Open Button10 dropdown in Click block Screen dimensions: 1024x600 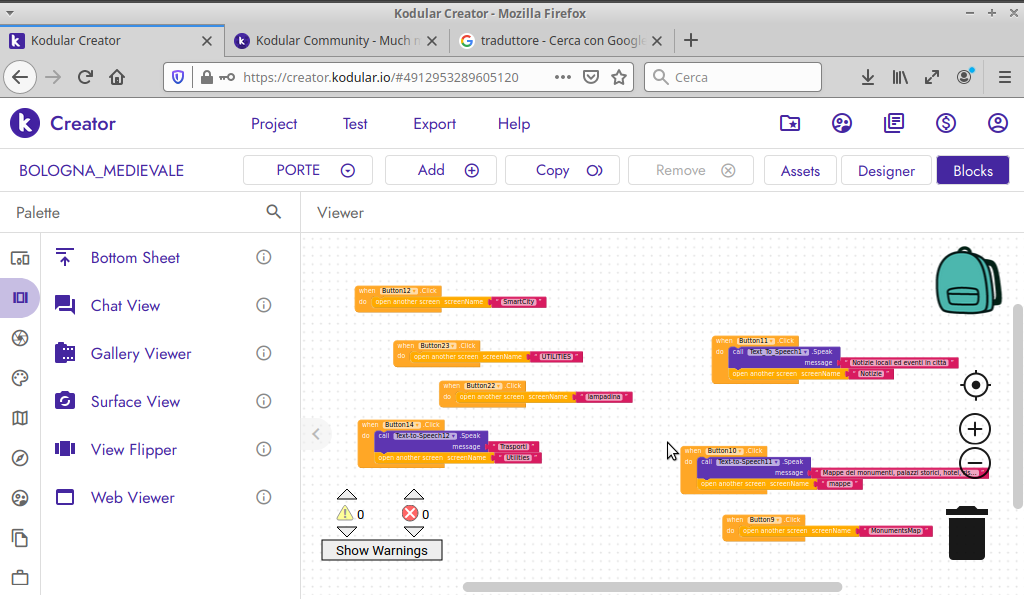pyautogui.click(x=725, y=450)
